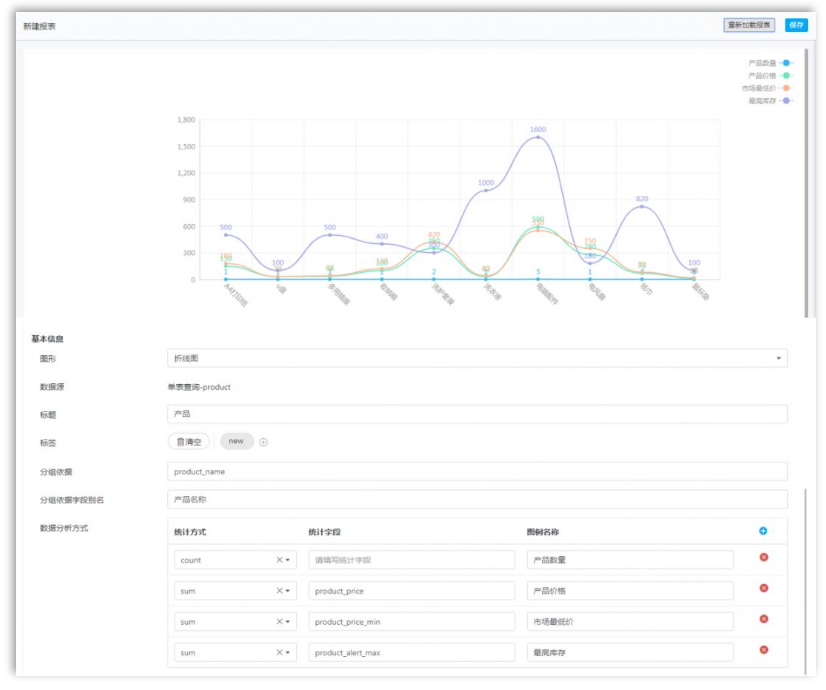Click the 单表查询-product data source text
The image size is (826, 690).
tap(199, 387)
